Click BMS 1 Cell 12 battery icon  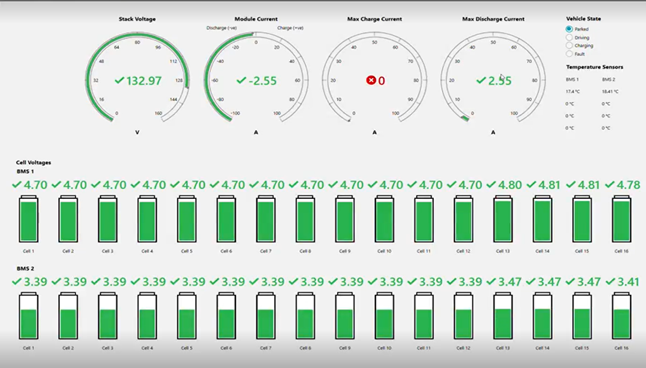coord(463,219)
